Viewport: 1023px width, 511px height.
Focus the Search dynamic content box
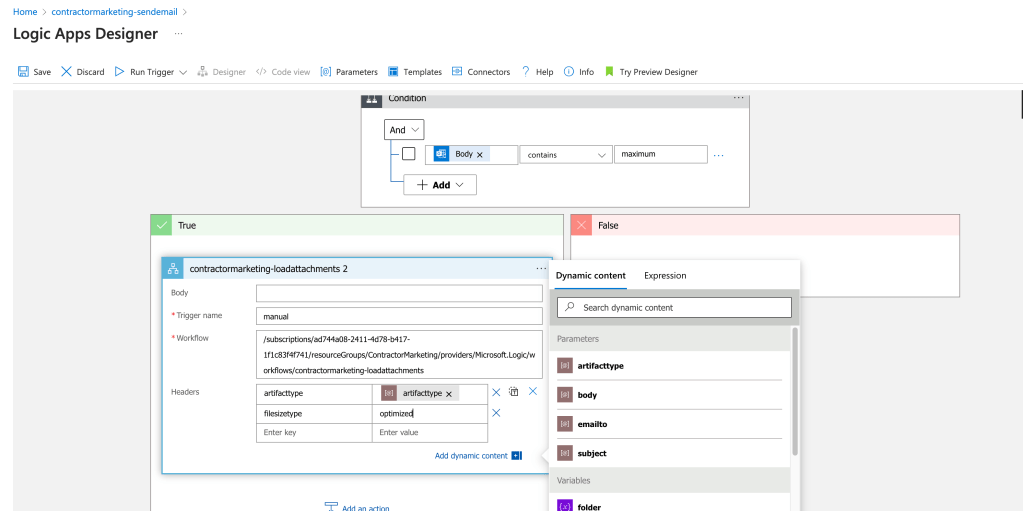[674, 307]
